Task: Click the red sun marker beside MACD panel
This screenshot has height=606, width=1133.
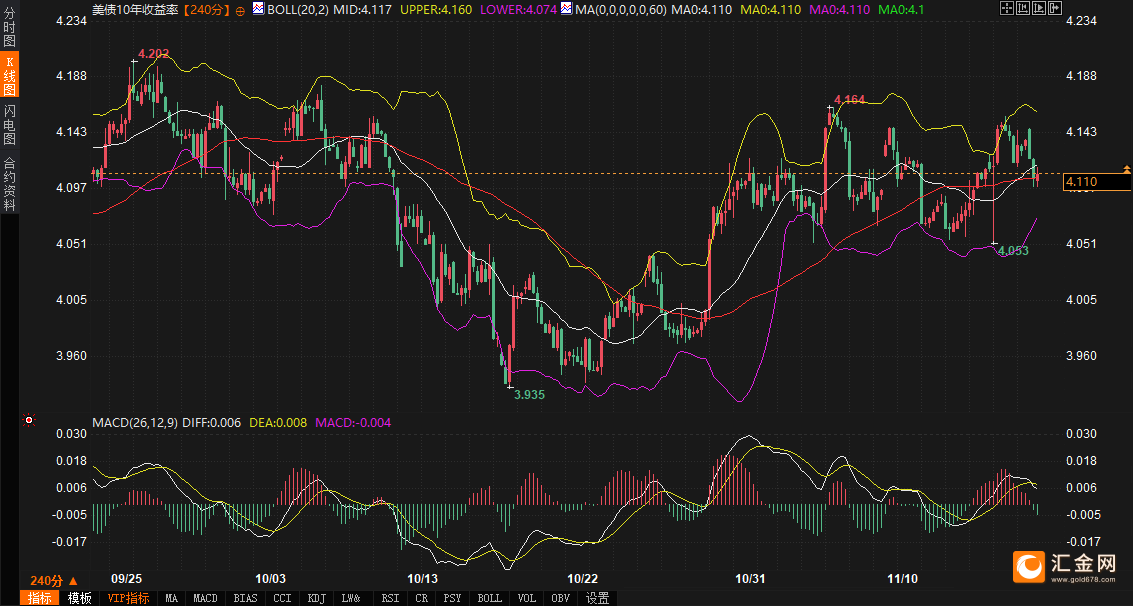Action: pos(29,421)
